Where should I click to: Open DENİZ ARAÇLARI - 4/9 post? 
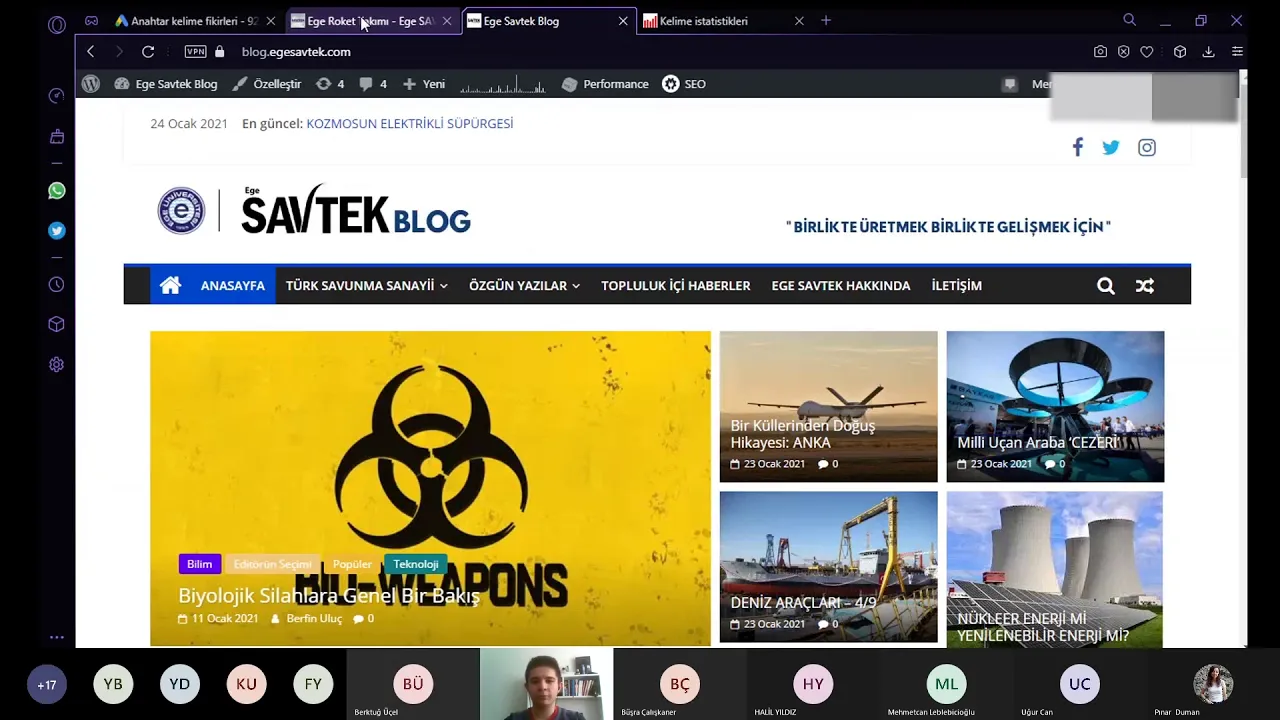coord(803,603)
